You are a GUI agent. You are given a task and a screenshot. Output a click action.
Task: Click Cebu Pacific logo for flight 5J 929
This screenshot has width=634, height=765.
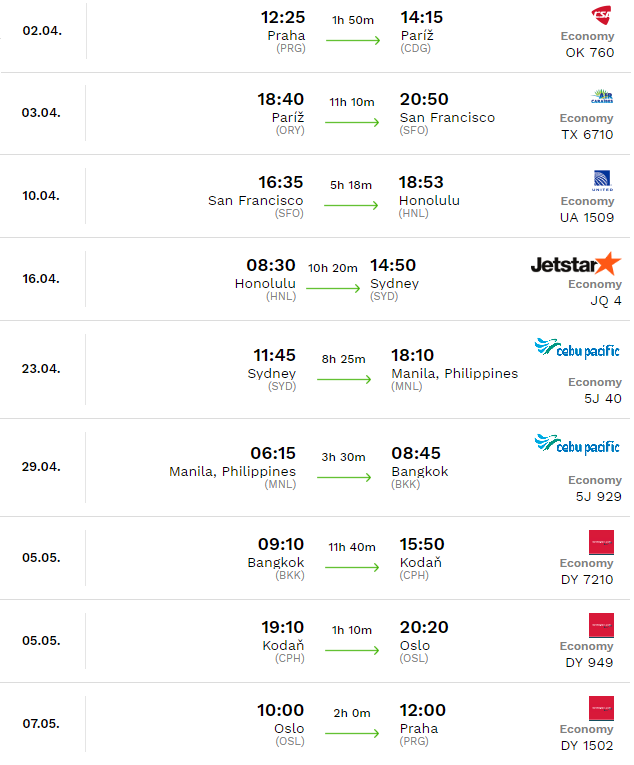click(577, 444)
